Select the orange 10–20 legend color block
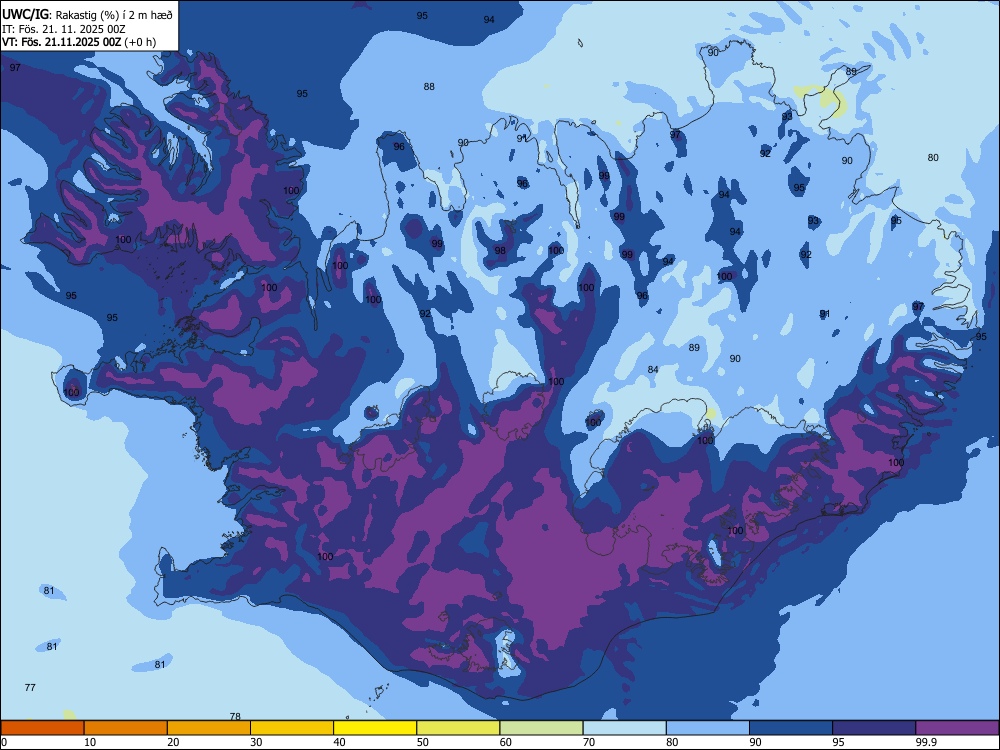The width and height of the screenshot is (1000, 750). 126,728
